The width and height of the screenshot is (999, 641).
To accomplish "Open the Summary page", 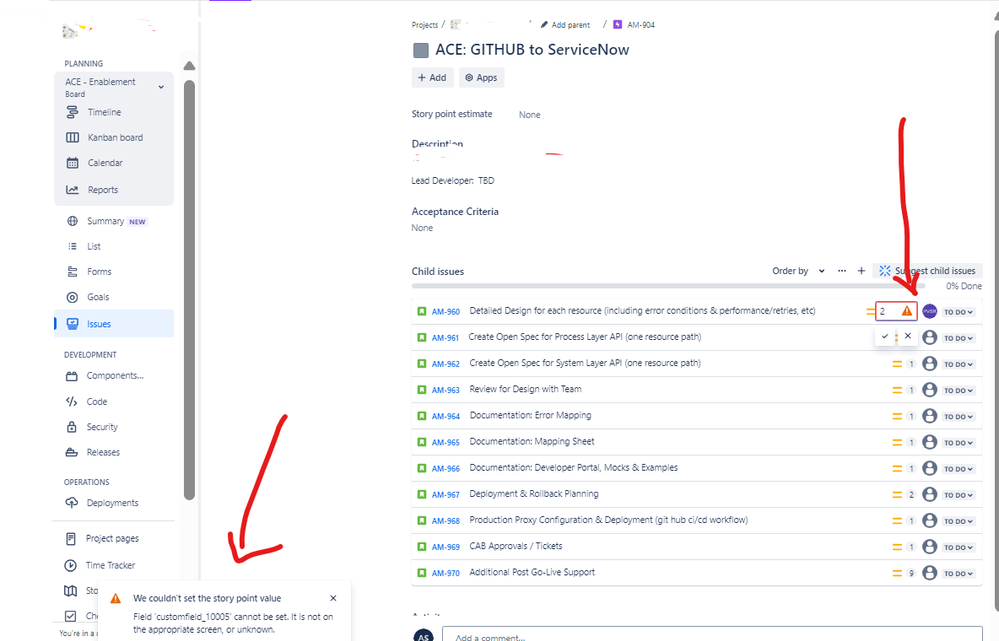I will [x=106, y=221].
